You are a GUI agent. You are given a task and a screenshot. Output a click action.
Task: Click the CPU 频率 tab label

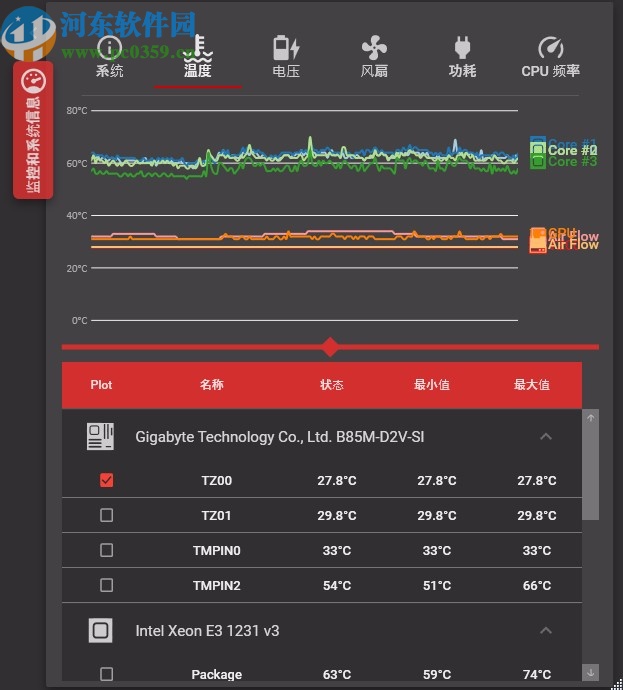pyautogui.click(x=550, y=71)
